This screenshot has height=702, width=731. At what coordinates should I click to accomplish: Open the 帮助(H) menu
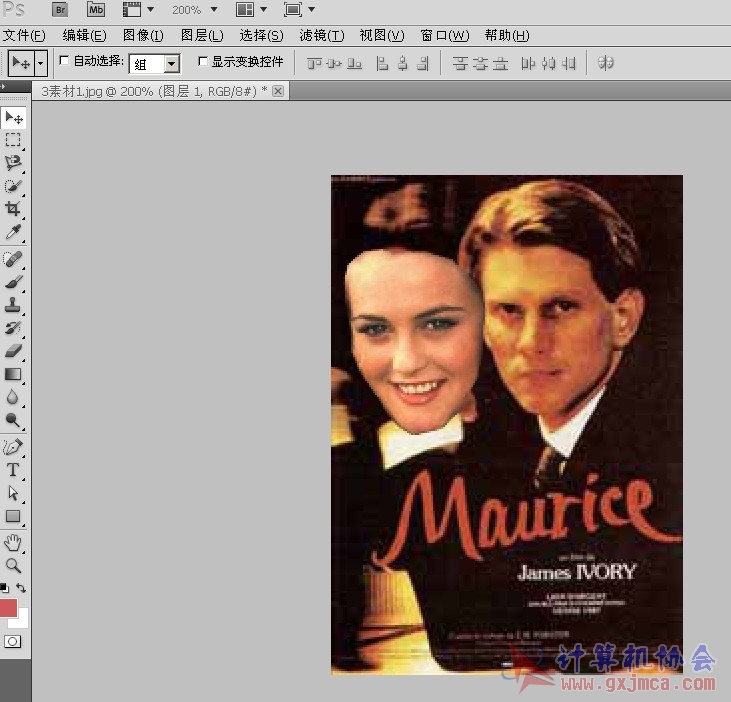point(507,35)
